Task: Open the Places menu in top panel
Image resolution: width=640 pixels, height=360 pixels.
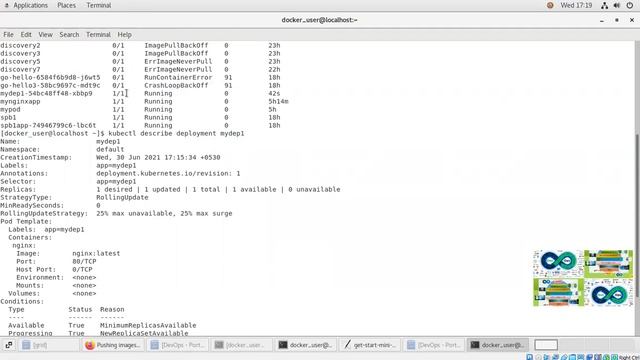Action: pos(67,5)
